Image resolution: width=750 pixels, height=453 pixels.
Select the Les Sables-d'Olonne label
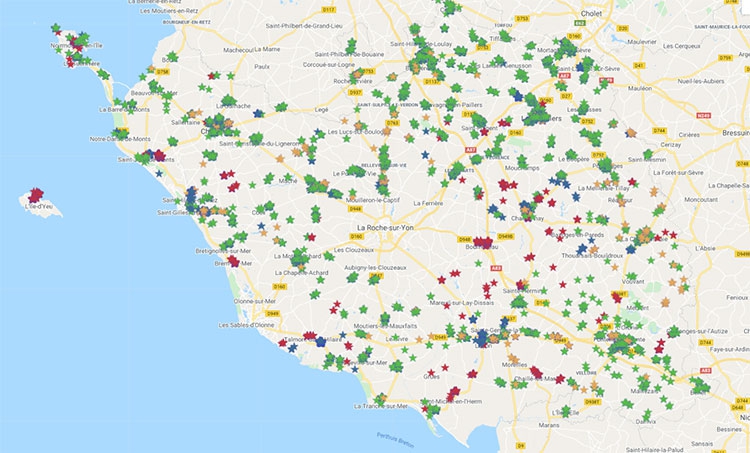tap(246, 325)
